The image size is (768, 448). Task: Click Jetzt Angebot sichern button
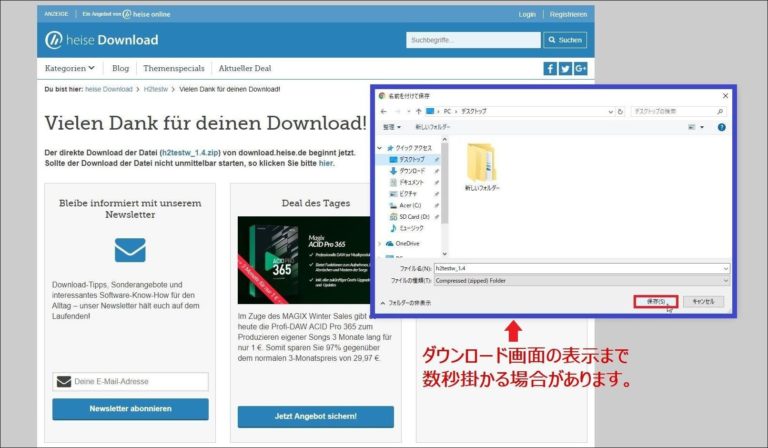(315, 416)
